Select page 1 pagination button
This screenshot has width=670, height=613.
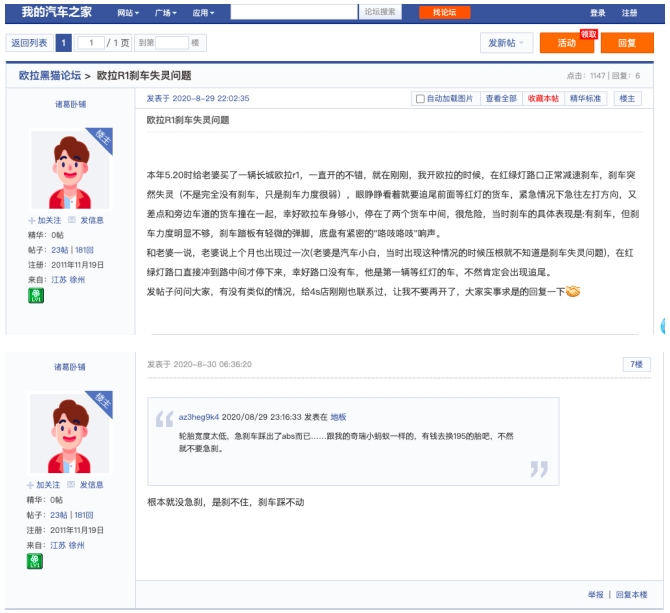pos(63,43)
